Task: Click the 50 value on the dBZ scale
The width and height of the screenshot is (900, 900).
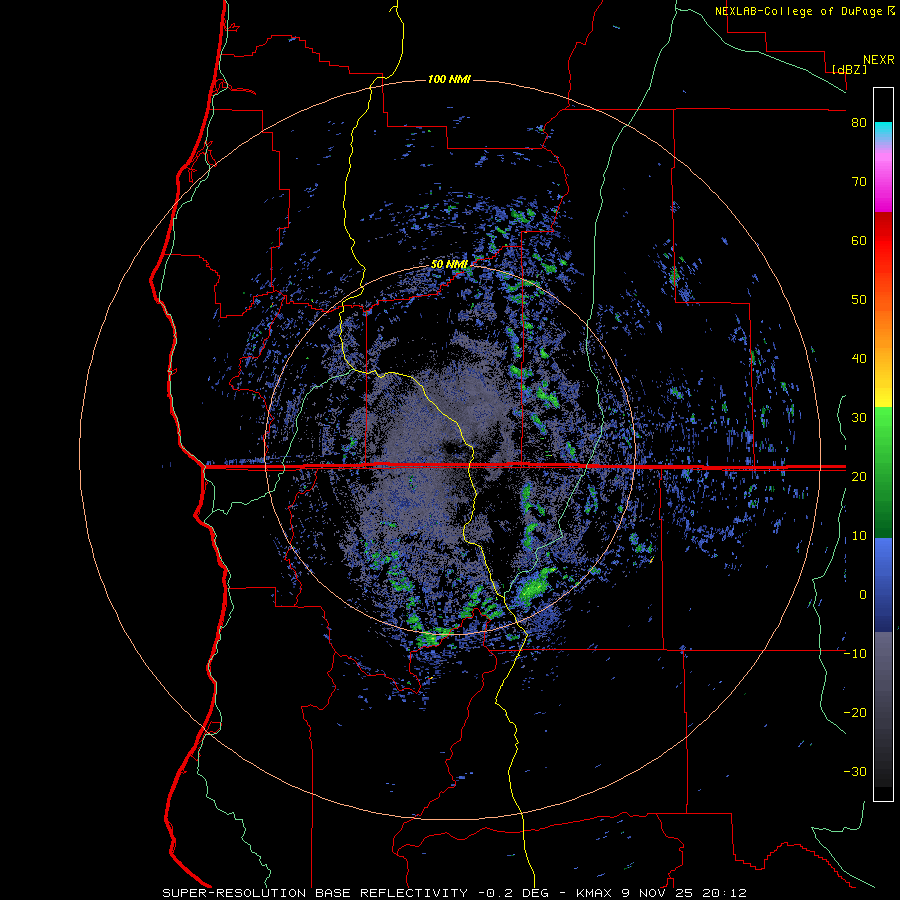Action: 859,300
